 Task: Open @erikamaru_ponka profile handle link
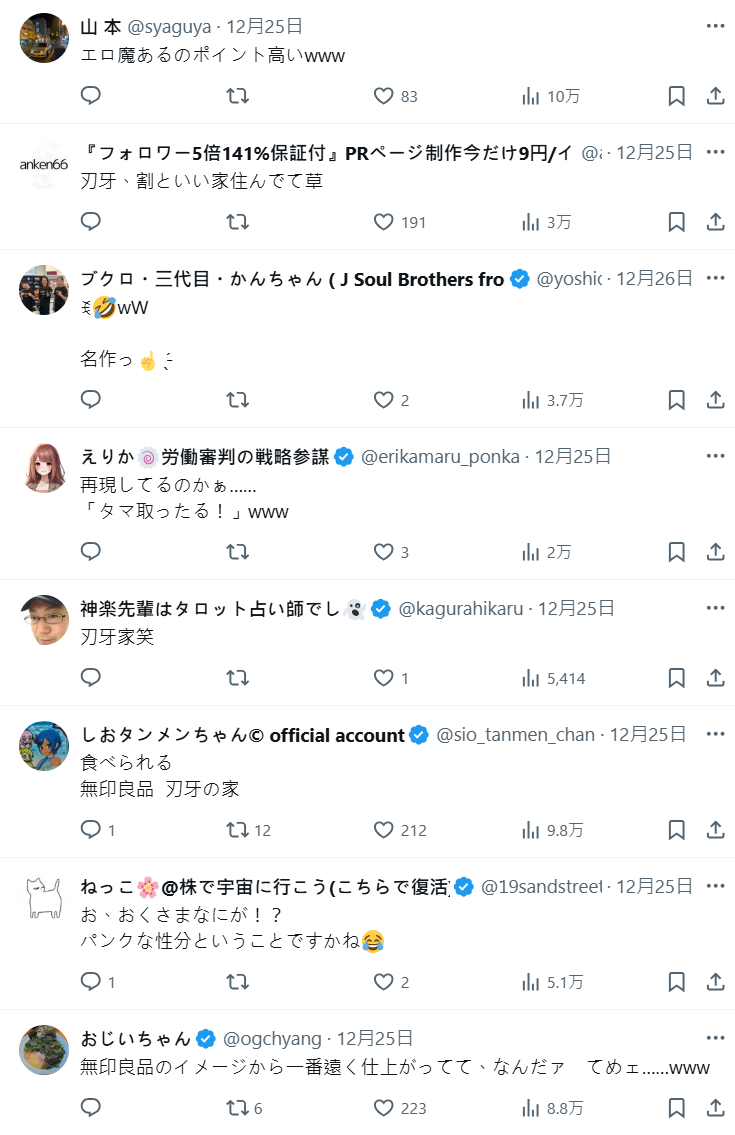coord(440,456)
